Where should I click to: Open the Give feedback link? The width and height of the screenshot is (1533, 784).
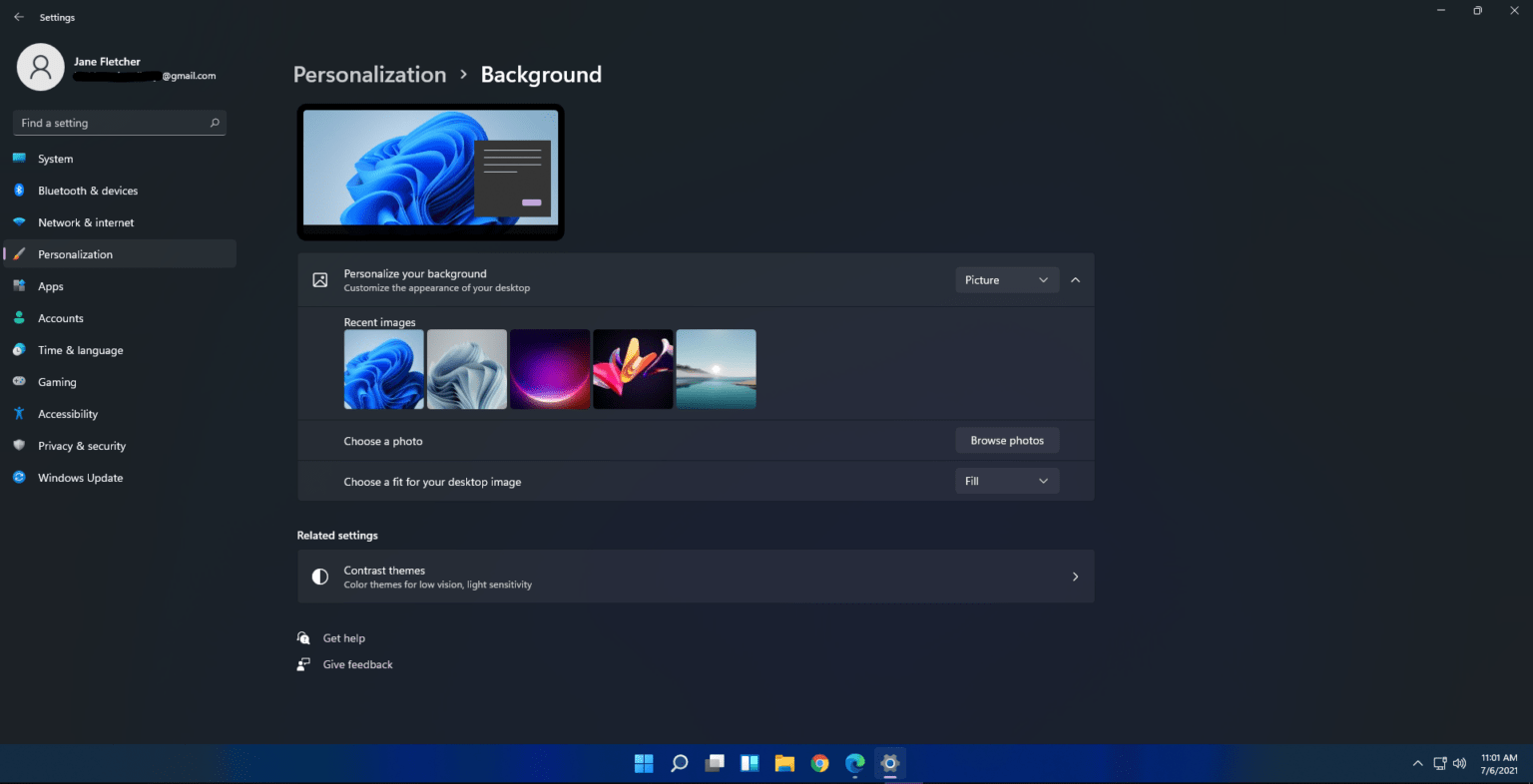(x=357, y=663)
